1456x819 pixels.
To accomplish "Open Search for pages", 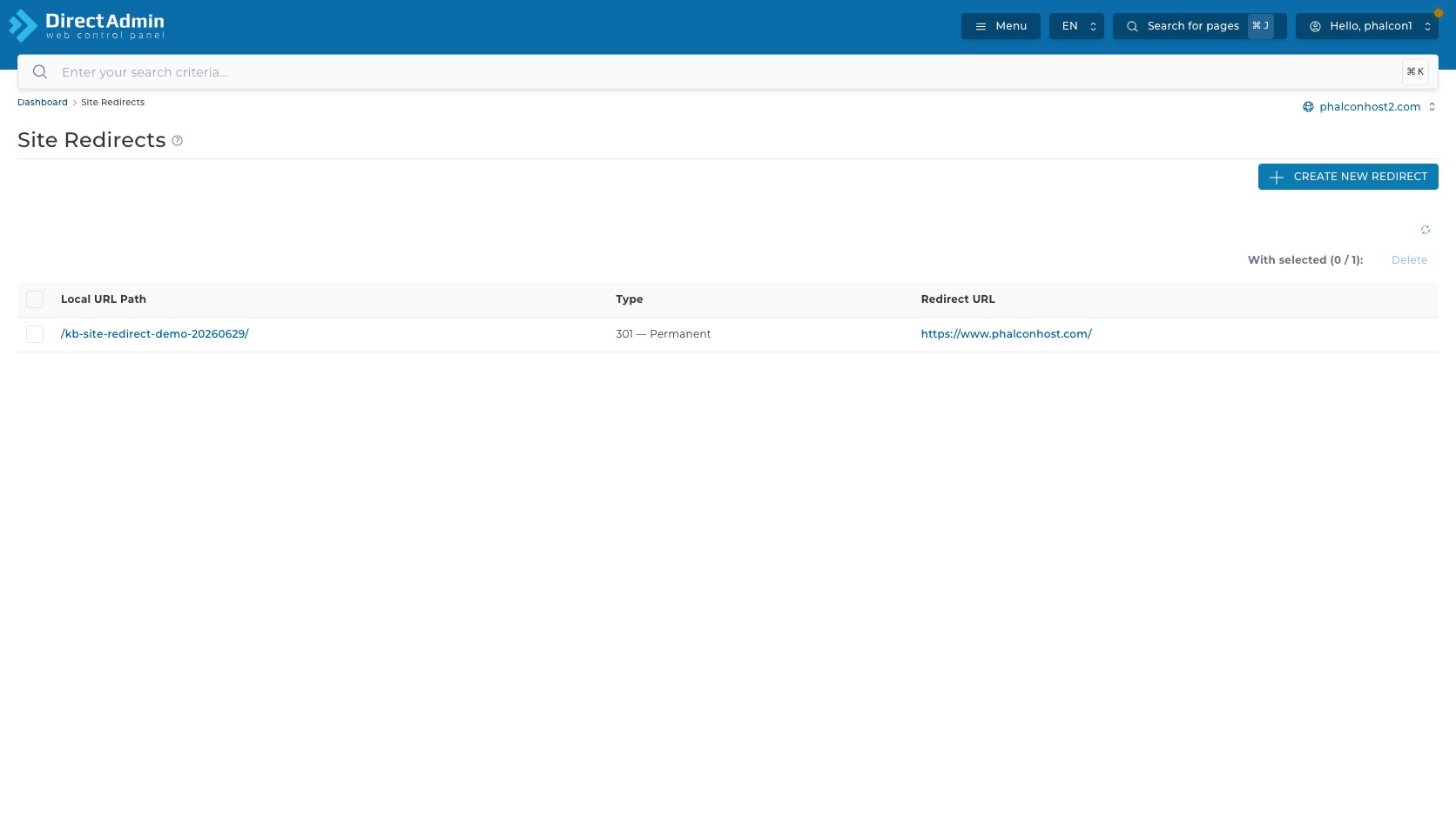I will tap(1200, 26).
